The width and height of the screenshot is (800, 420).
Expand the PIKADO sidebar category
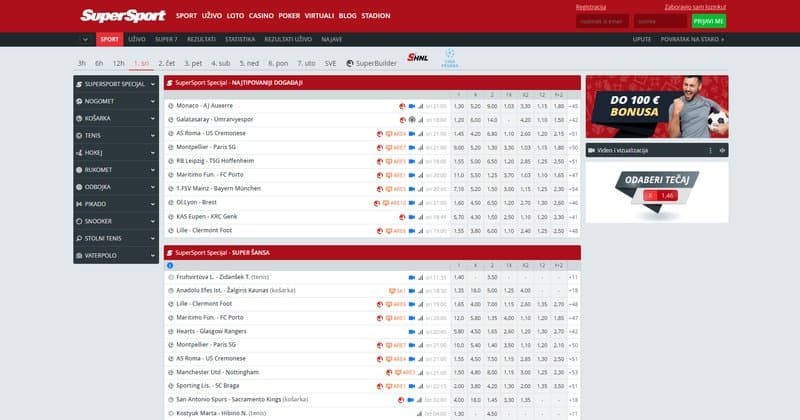click(116, 204)
